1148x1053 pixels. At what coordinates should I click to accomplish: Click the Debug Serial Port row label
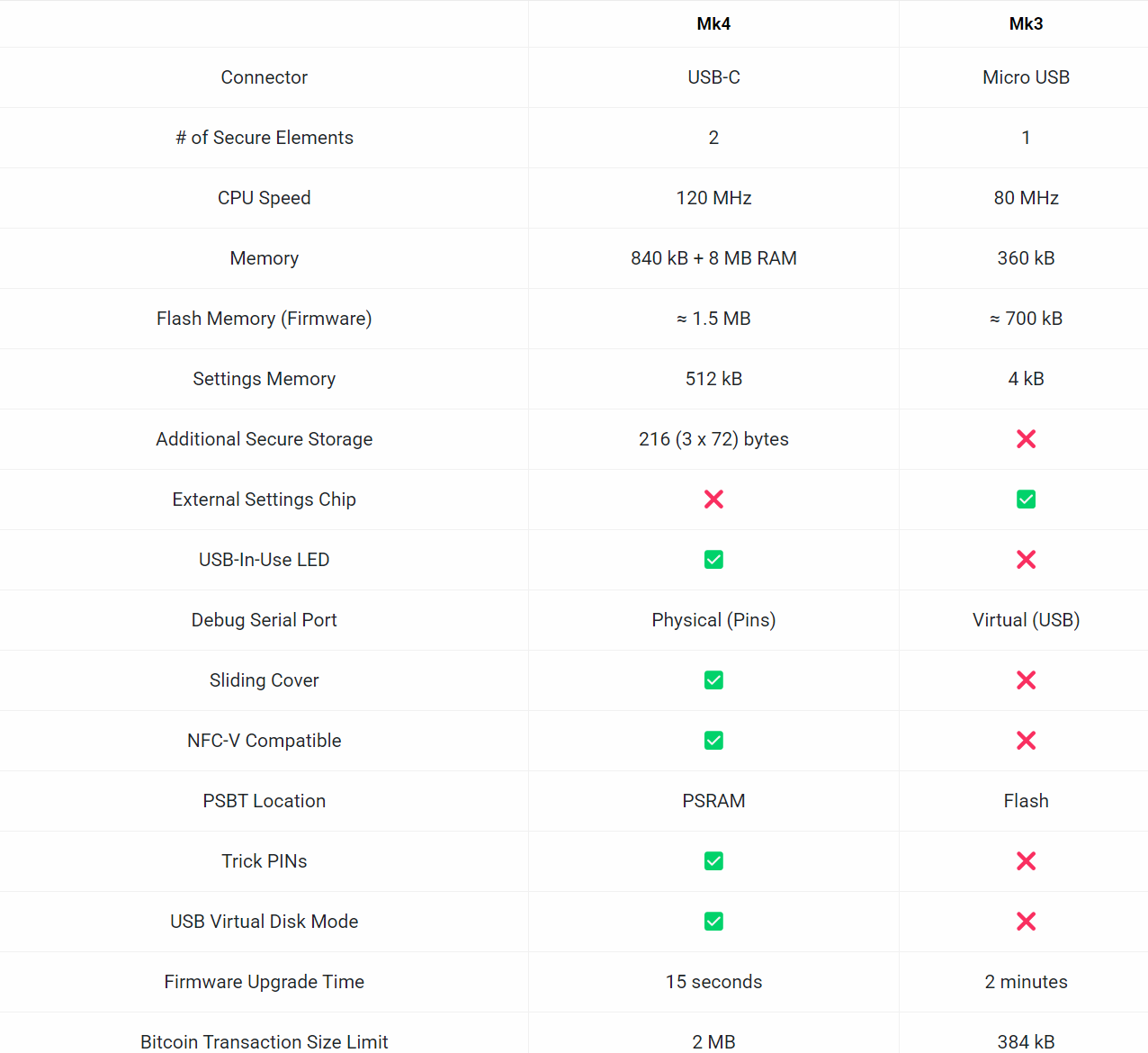point(264,620)
